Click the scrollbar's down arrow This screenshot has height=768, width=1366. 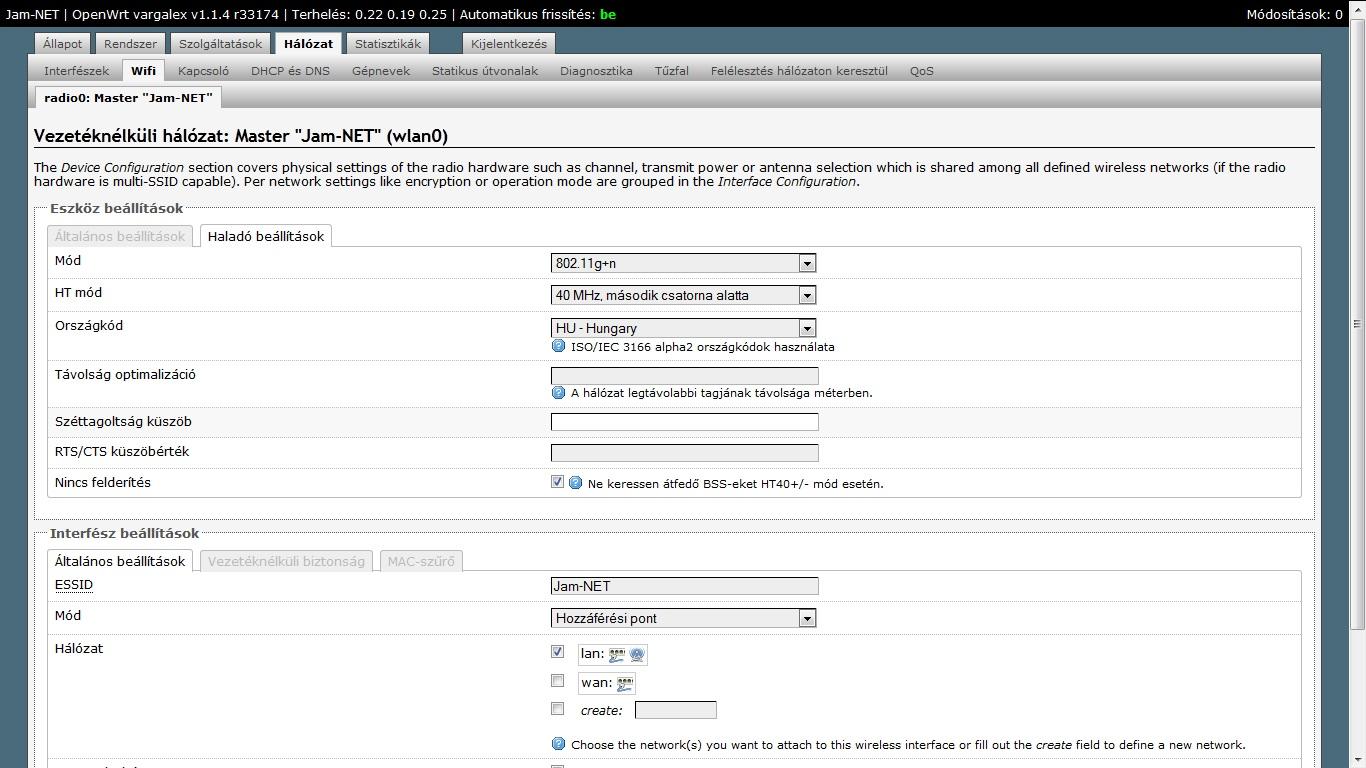(1357, 759)
